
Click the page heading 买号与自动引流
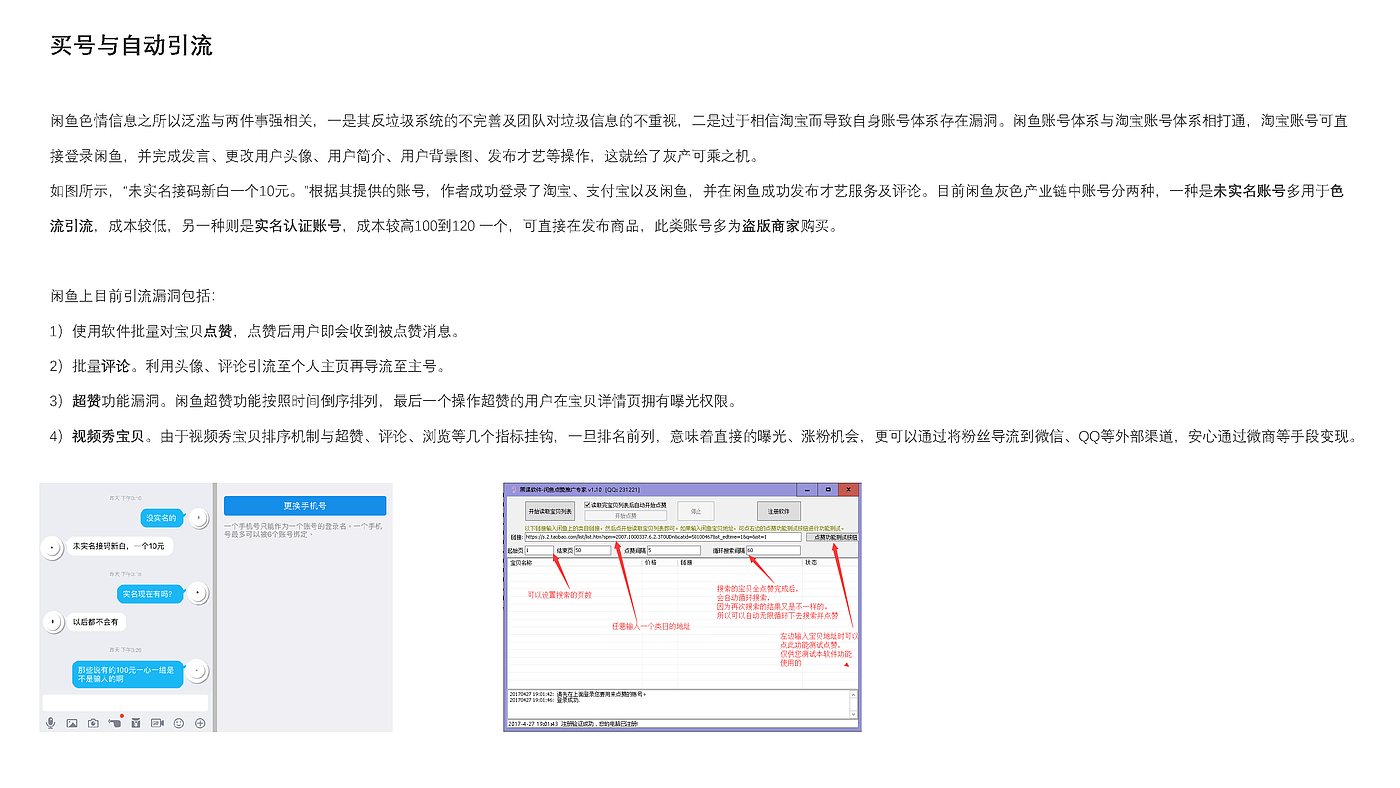131,46
